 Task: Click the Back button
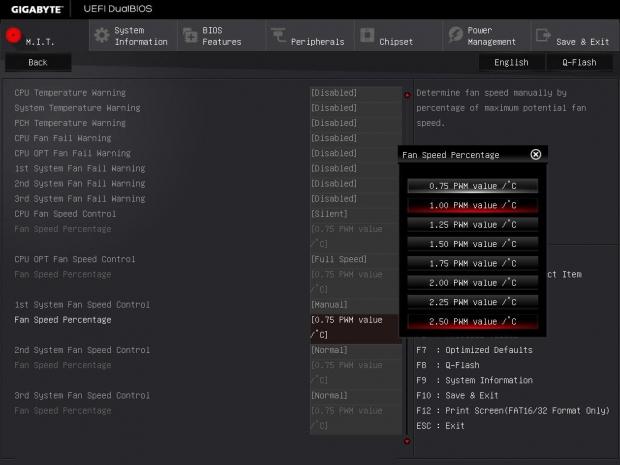coord(38,62)
